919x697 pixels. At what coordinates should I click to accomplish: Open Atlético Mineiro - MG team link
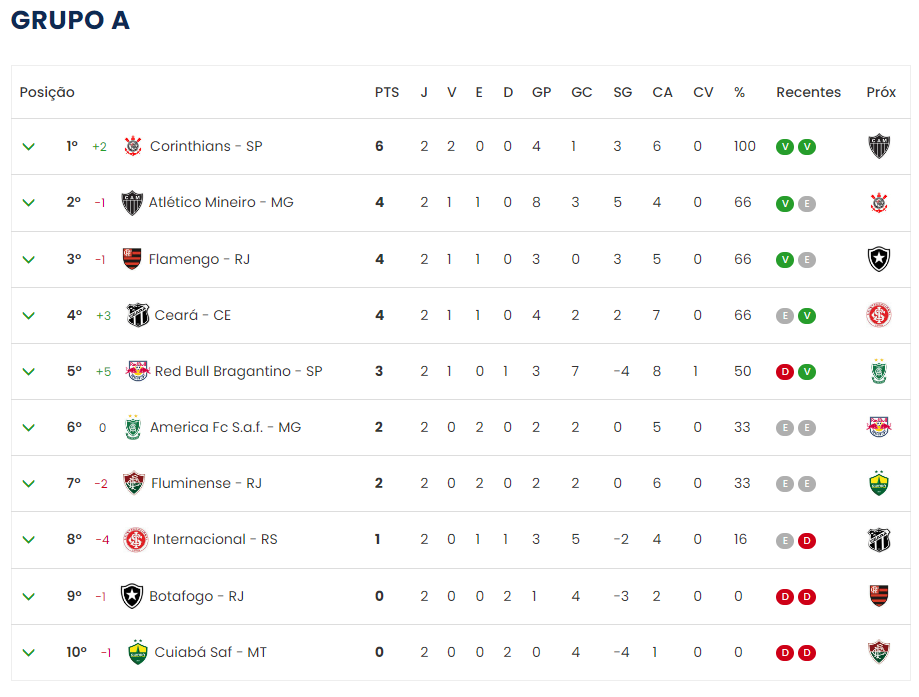pyautogui.click(x=221, y=202)
